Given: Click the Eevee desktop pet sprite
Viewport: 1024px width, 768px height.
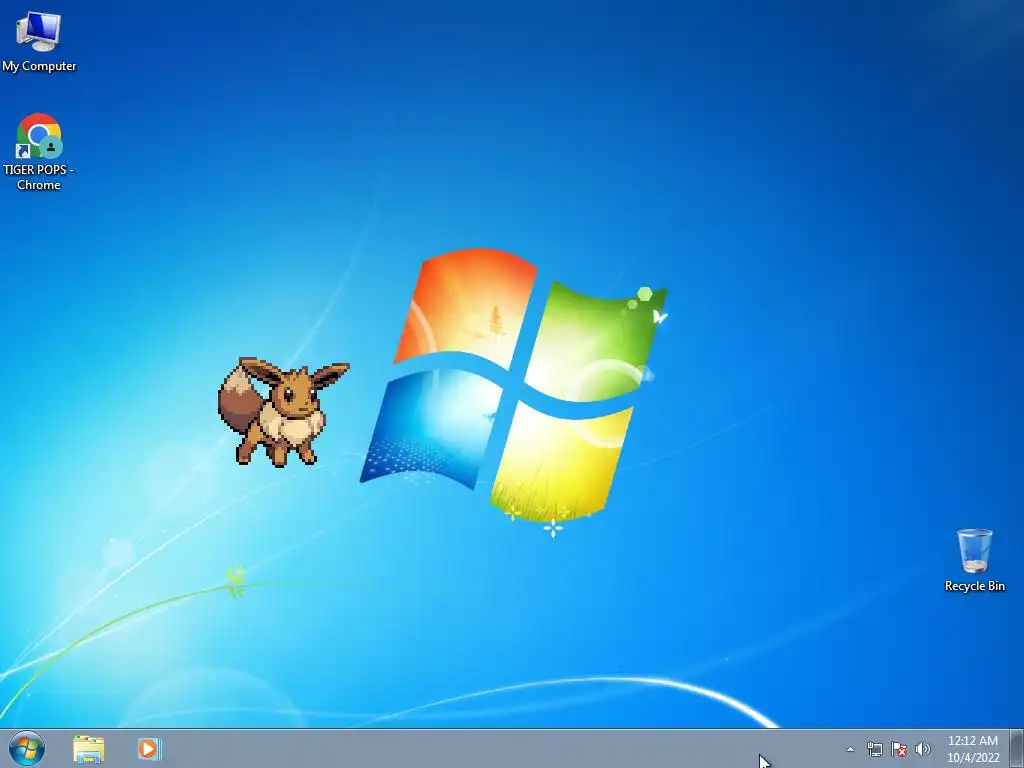Looking at the screenshot, I should pyautogui.click(x=283, y=411).
